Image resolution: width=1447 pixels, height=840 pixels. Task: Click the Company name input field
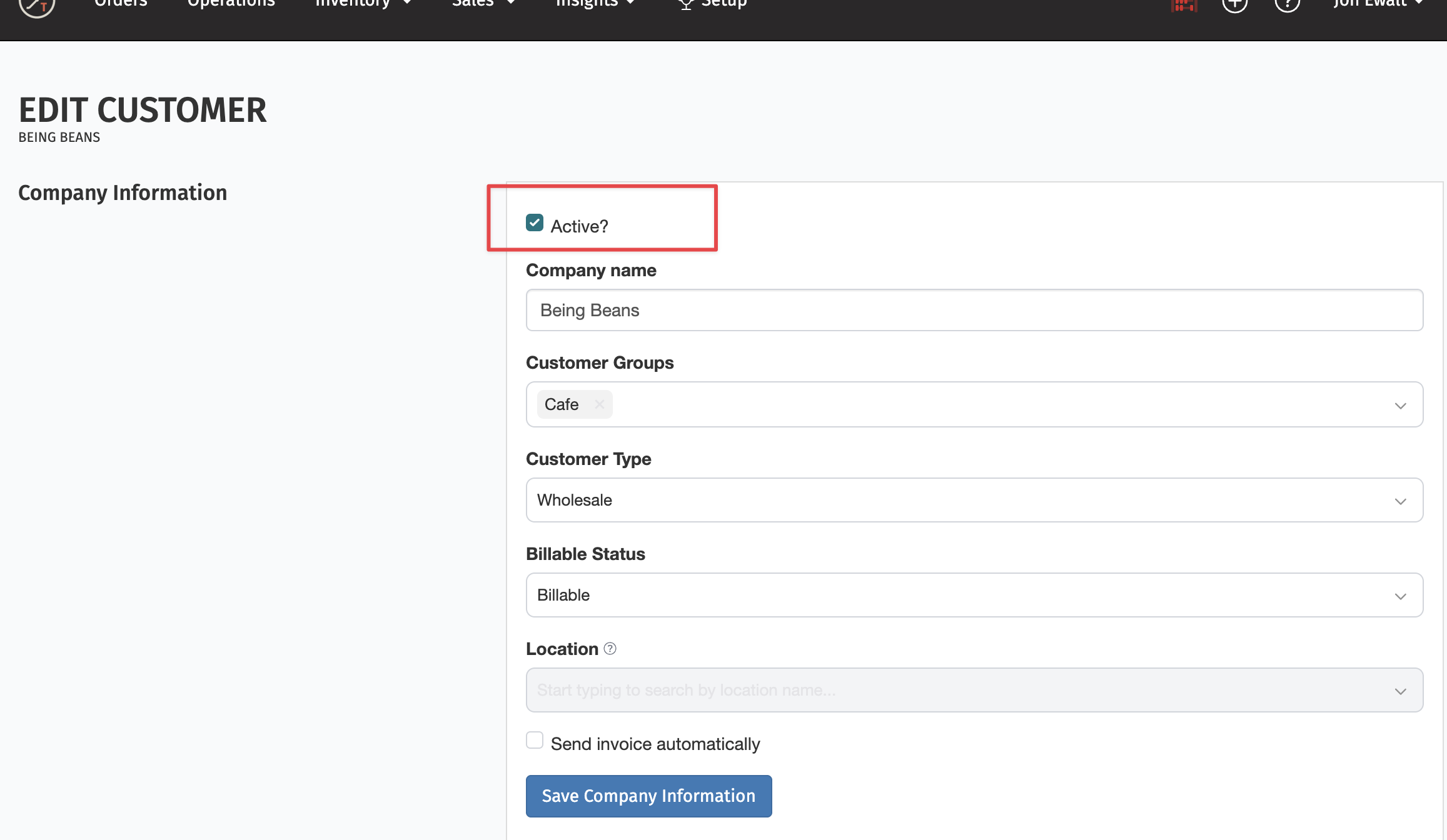[x=974, y=310]
